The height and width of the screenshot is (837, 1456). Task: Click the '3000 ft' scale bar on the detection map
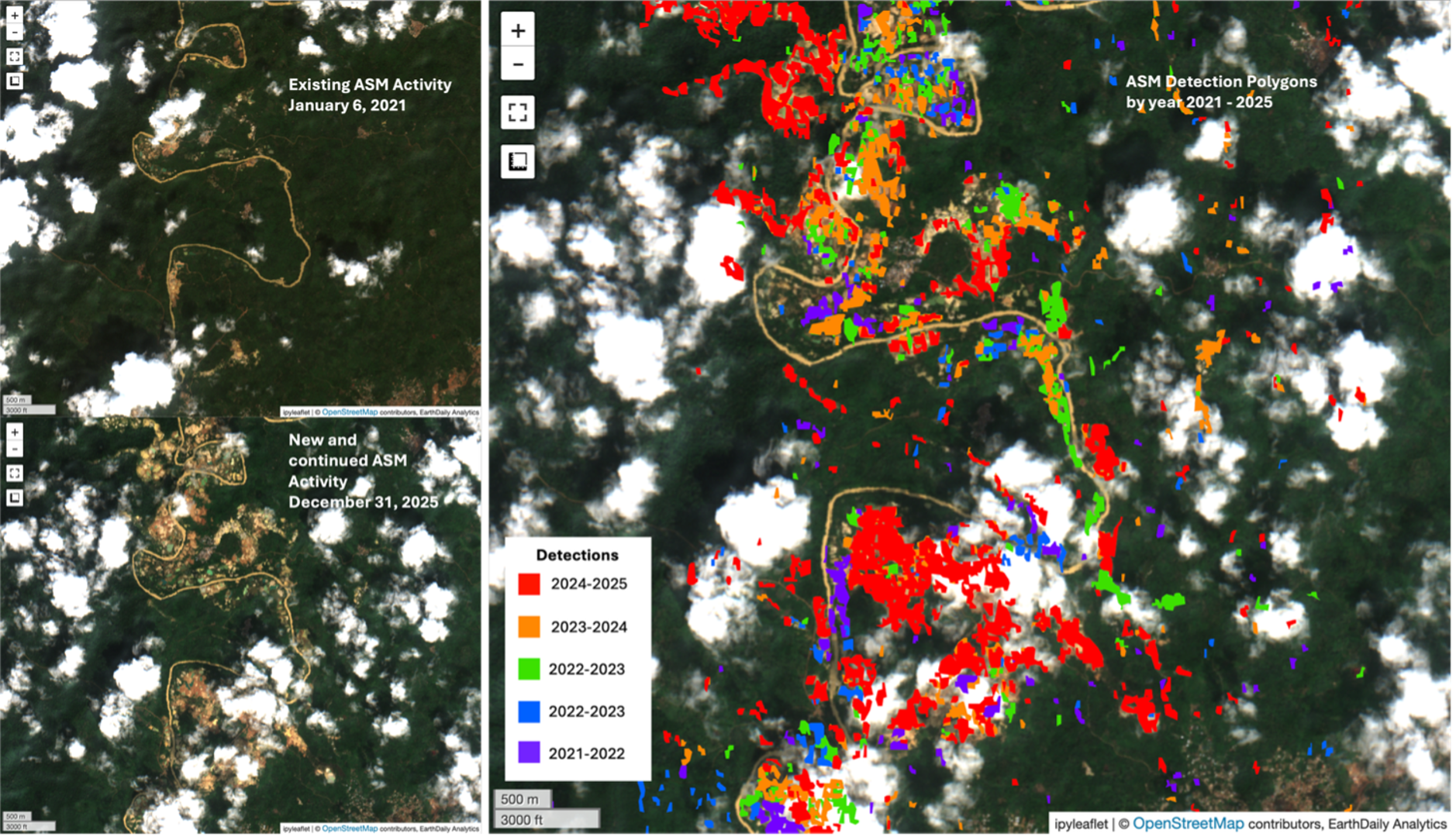pyautogui.click(x=547, y=818)
